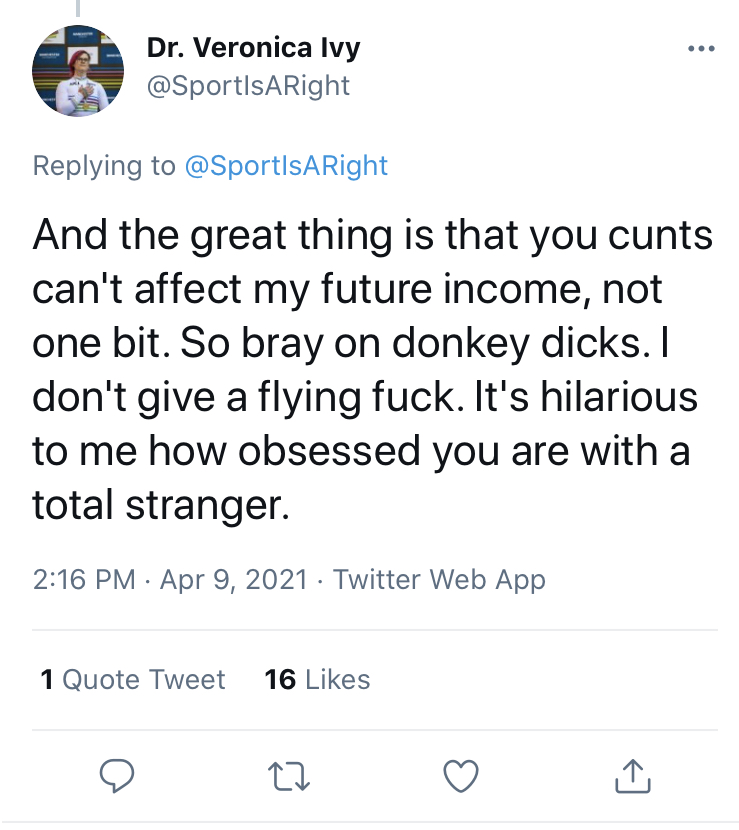
Task: Select the tweet body text
Action: (x=372, y=370)
